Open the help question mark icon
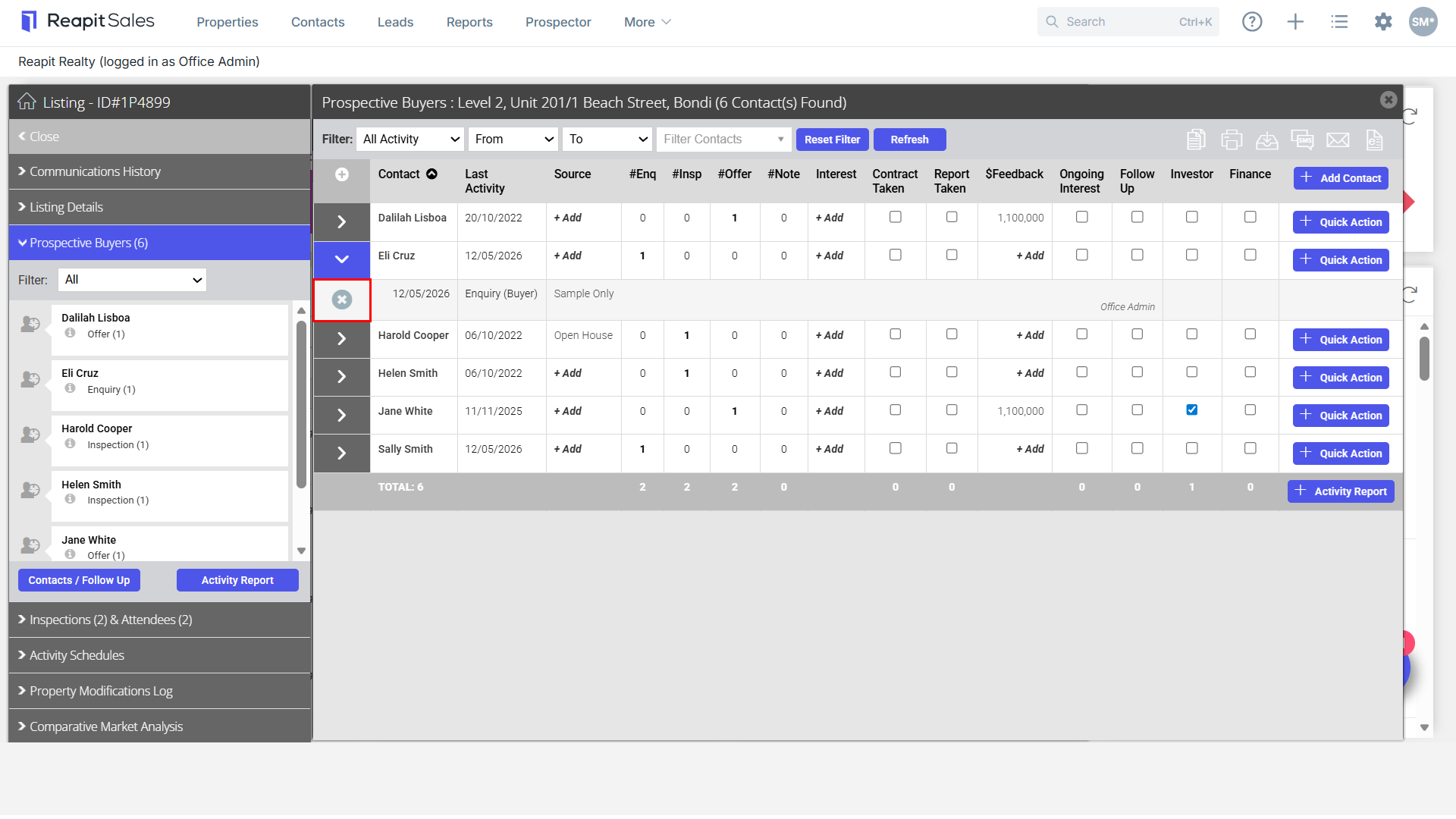Viewport: 1456px width, 819px height. (x=1252, y=22)
